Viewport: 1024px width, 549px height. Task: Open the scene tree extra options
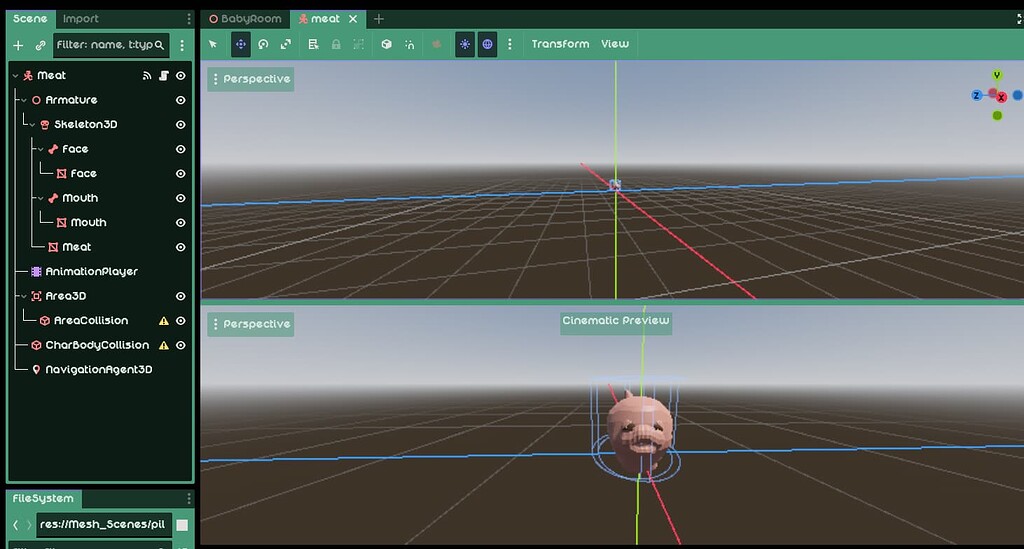(182, 45)
